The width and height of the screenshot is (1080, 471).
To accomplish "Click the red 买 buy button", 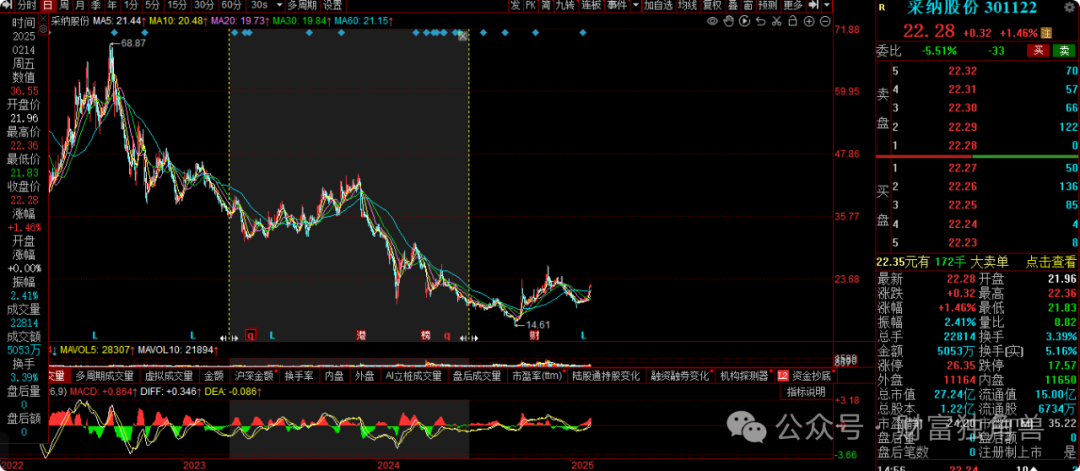I will (x=1039, y=50).
